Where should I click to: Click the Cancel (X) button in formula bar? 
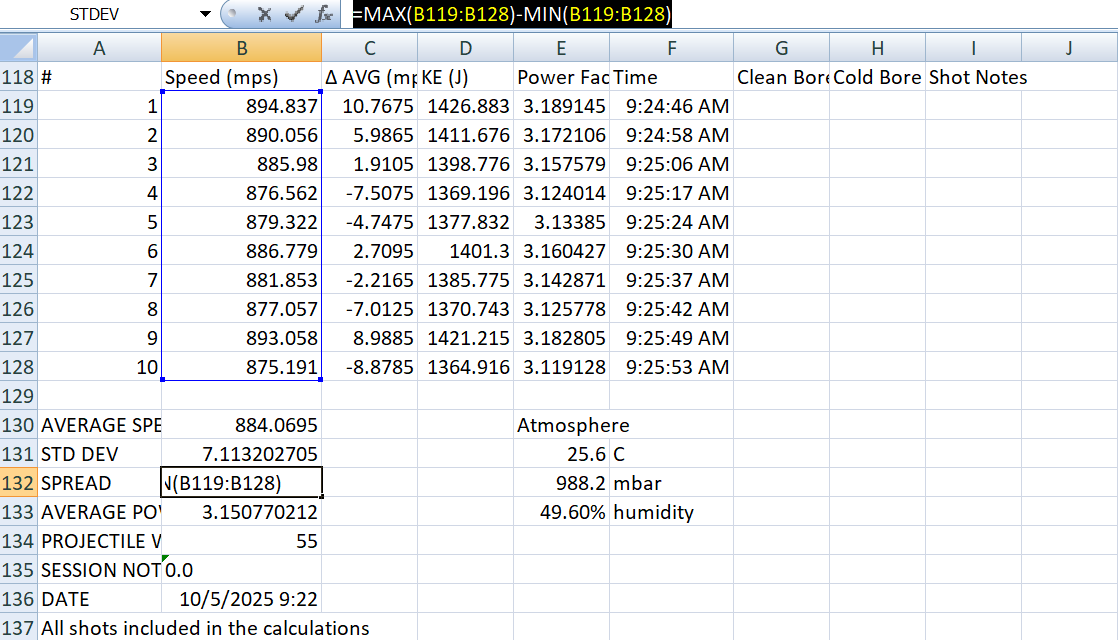(266, 15)
